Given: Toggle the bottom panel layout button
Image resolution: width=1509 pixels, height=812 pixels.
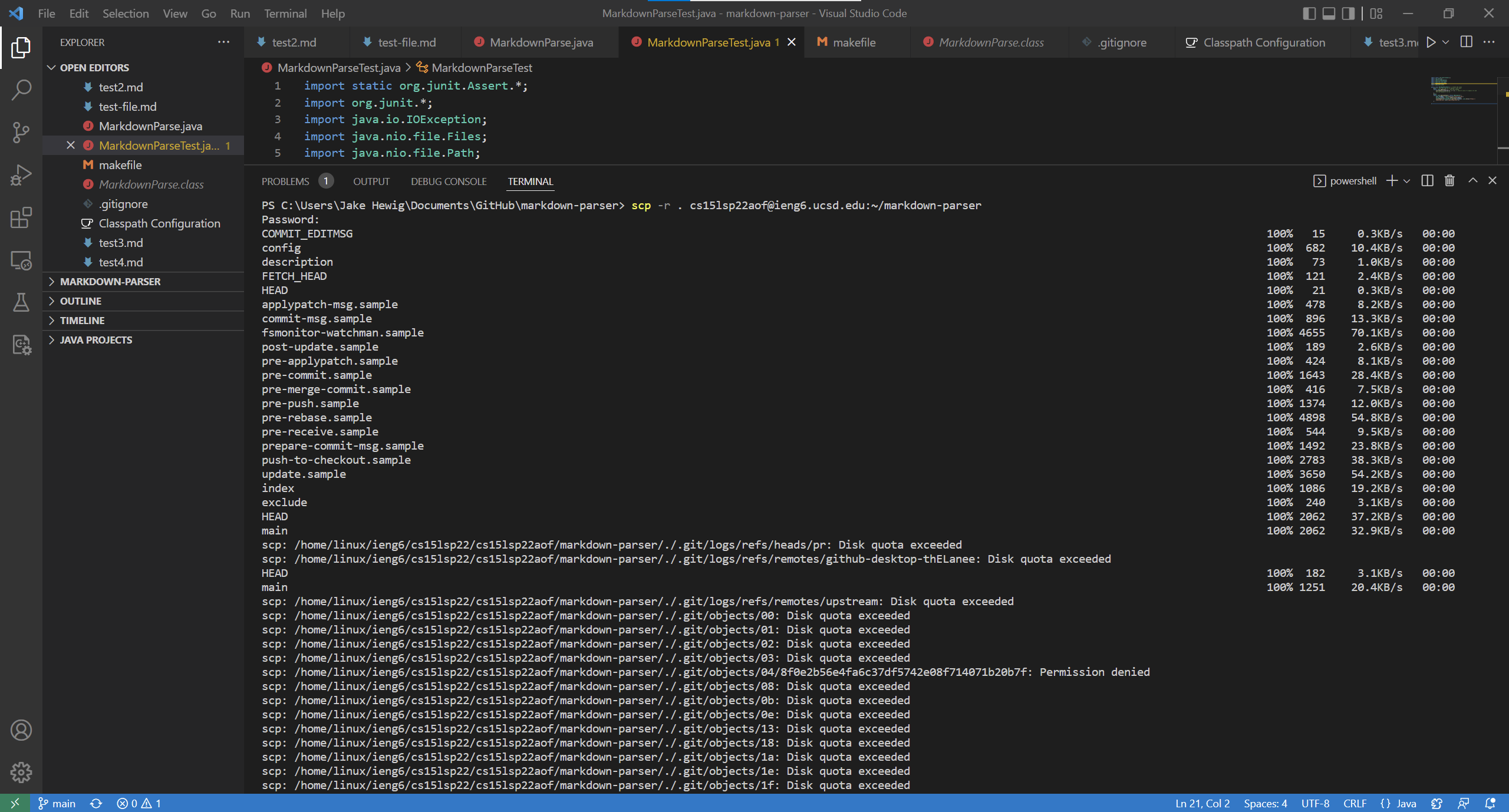Looking at the screenshot, I should (1329, 14).
